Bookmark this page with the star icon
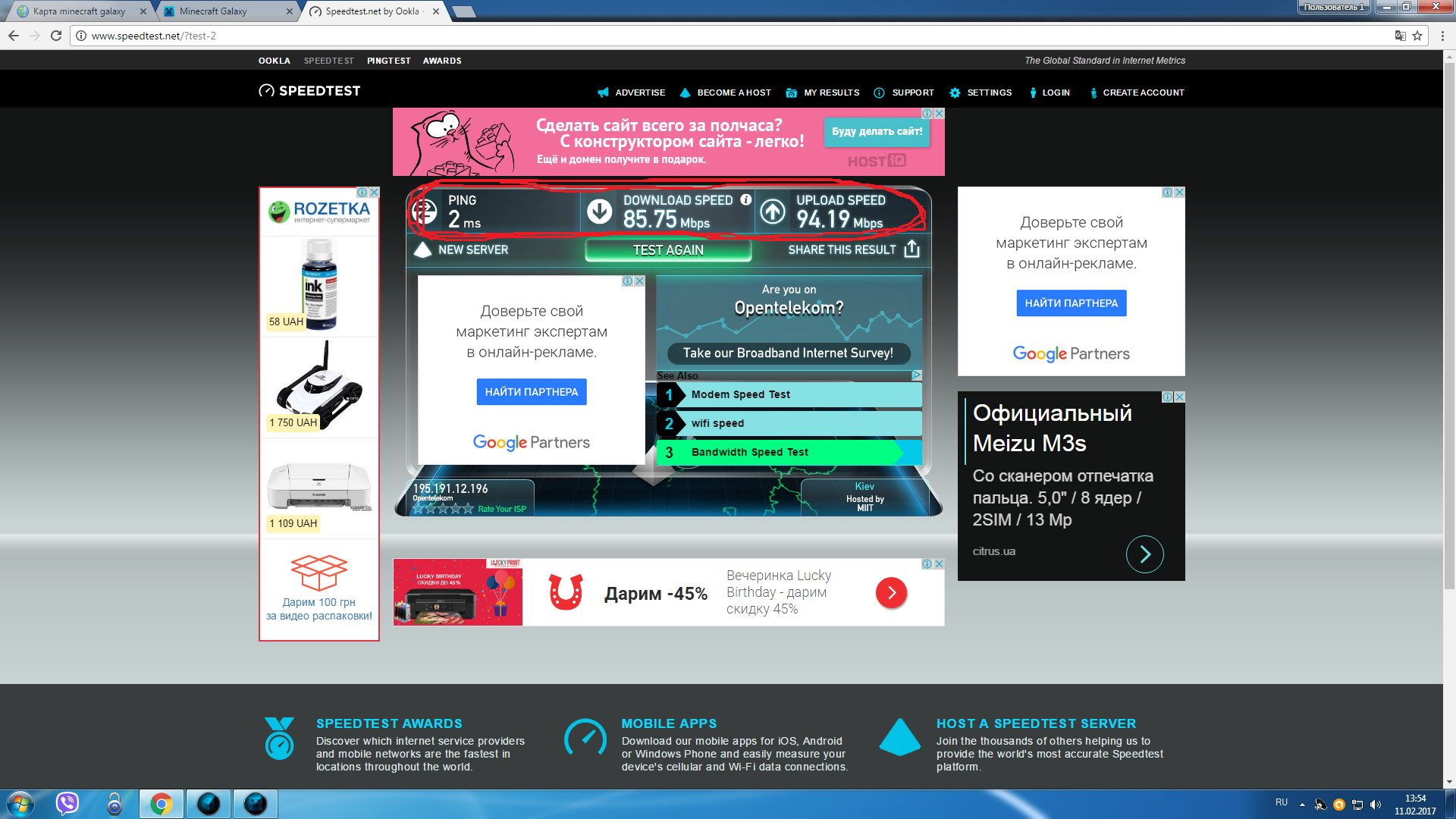 (x=1417, y=36)
